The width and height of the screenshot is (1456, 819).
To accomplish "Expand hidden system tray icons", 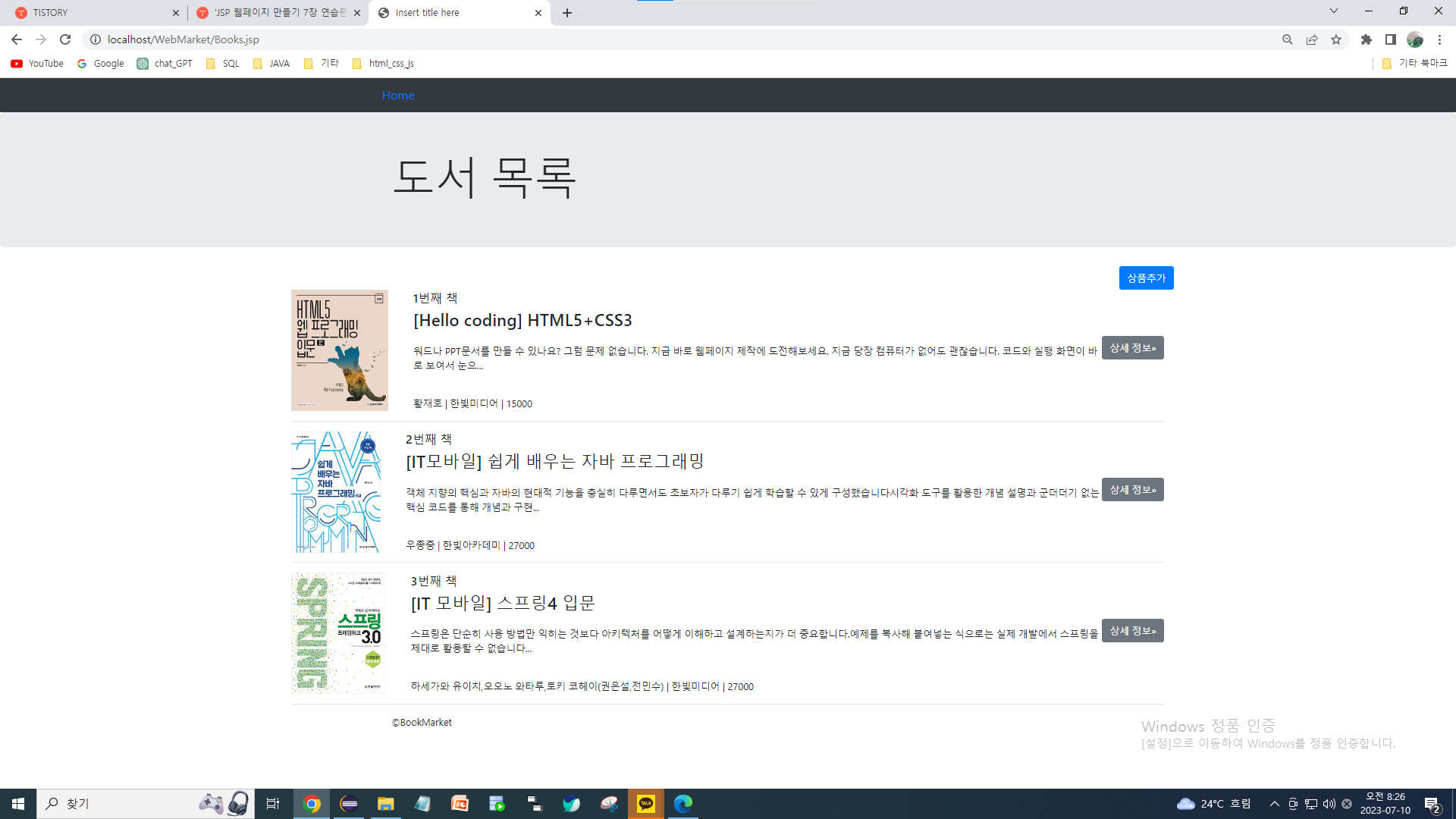I will click(x=1274, y=804).
